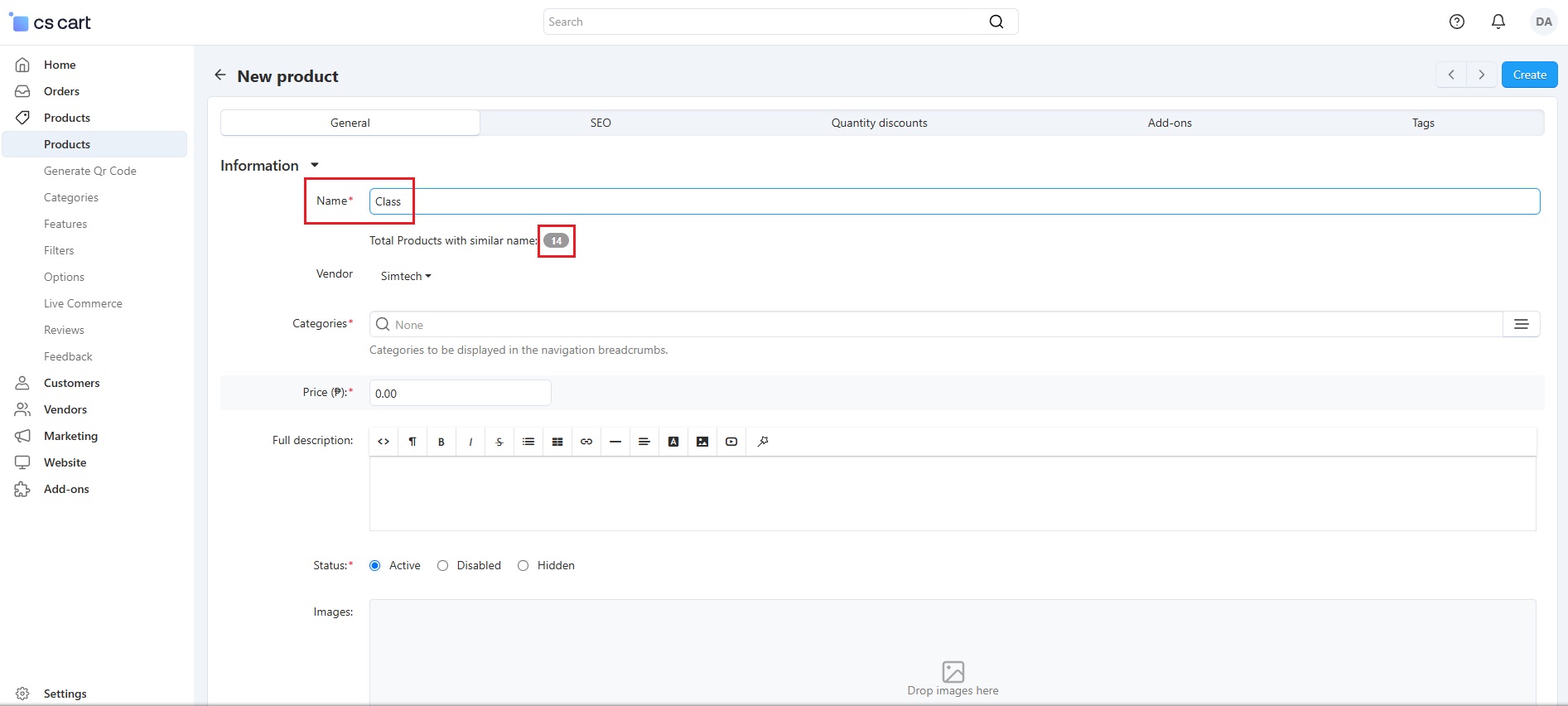1568x706 pixels.
Task: Set status to Disabled
Action: [x=443, y=565]
